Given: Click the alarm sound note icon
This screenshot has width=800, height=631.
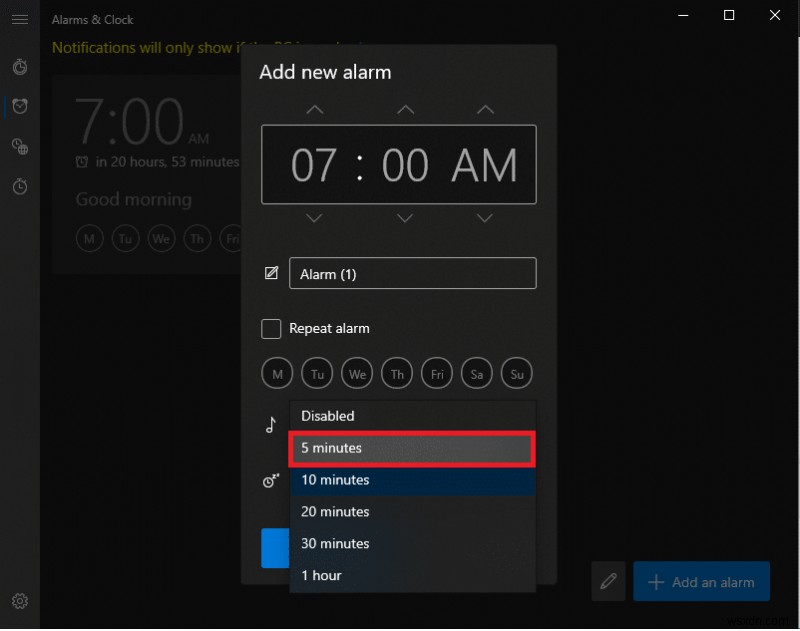Looking at the screenshot, I should click(x=269, y=424).
